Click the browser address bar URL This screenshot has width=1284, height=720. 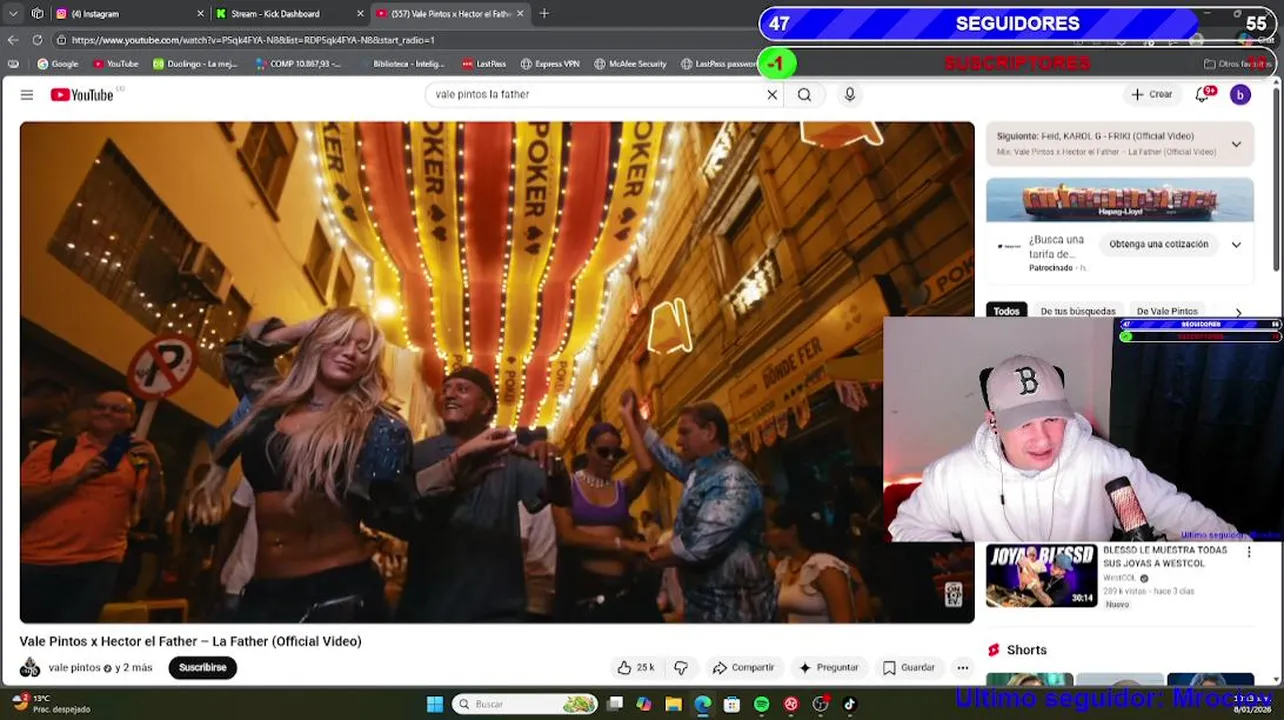point(253,40)
